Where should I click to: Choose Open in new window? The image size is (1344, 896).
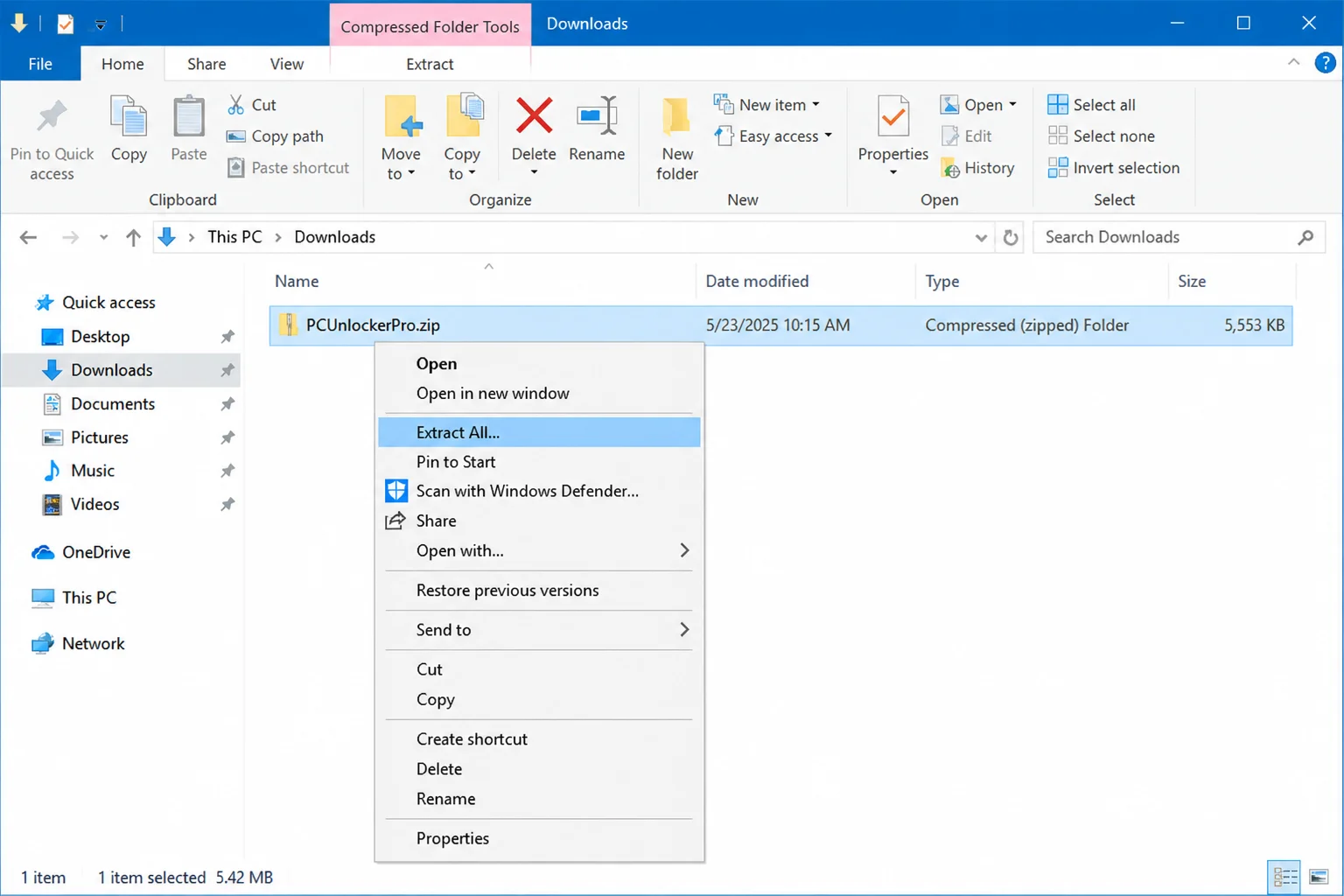pyautogui.click(x=539, y=394)
